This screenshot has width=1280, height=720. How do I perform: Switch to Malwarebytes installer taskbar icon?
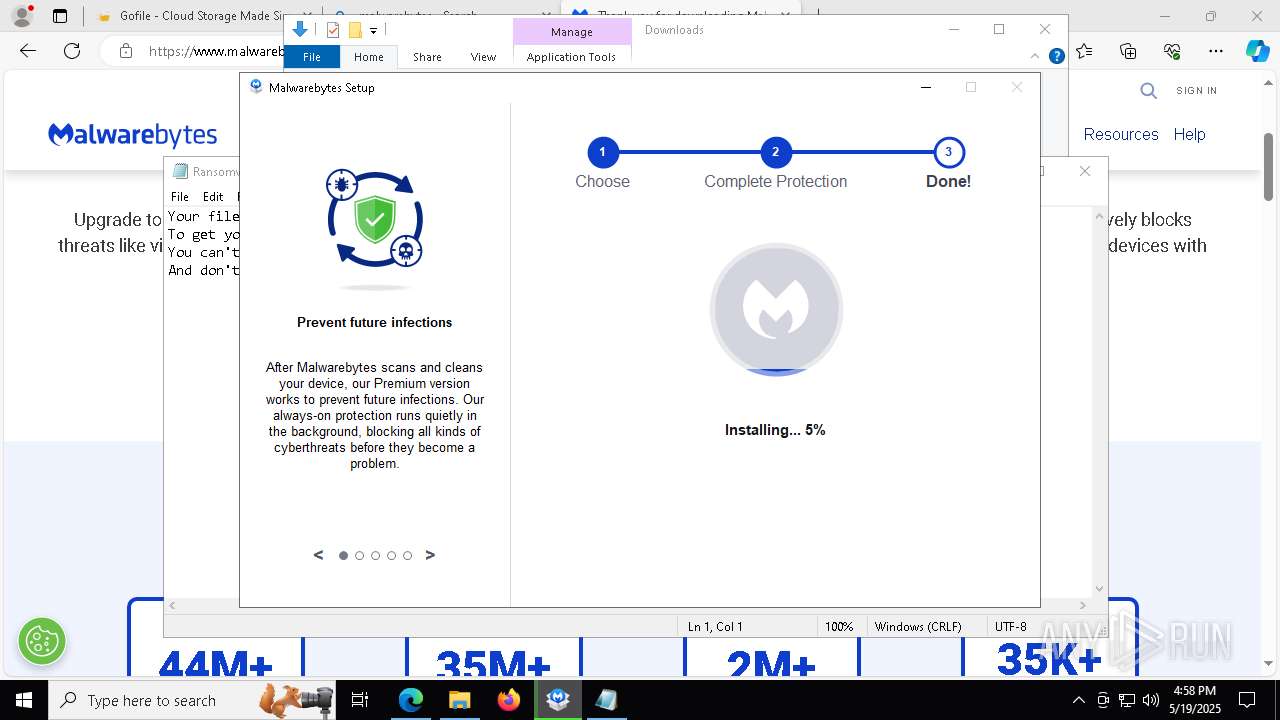click(558, 700)
